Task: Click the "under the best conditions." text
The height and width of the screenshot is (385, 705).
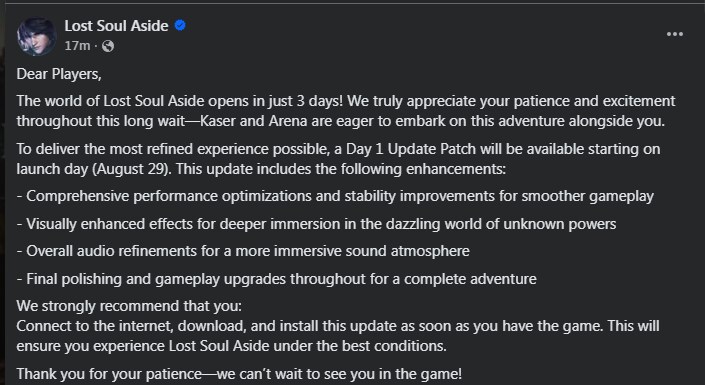Action: pyautogui.click(x=360, y=346)
